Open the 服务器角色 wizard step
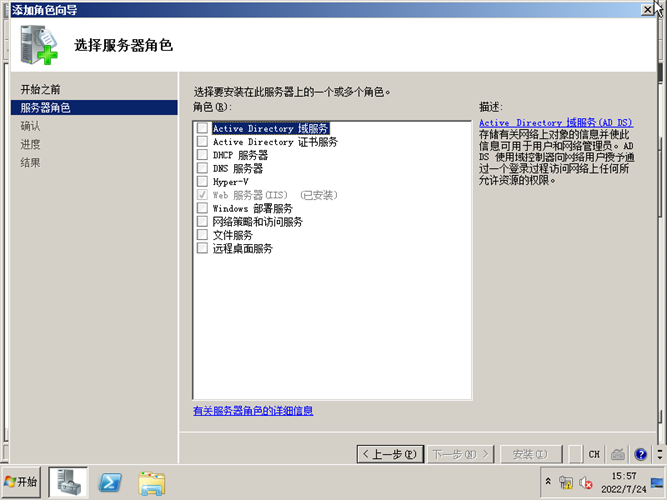667x500 pixels. click(94, 108)
